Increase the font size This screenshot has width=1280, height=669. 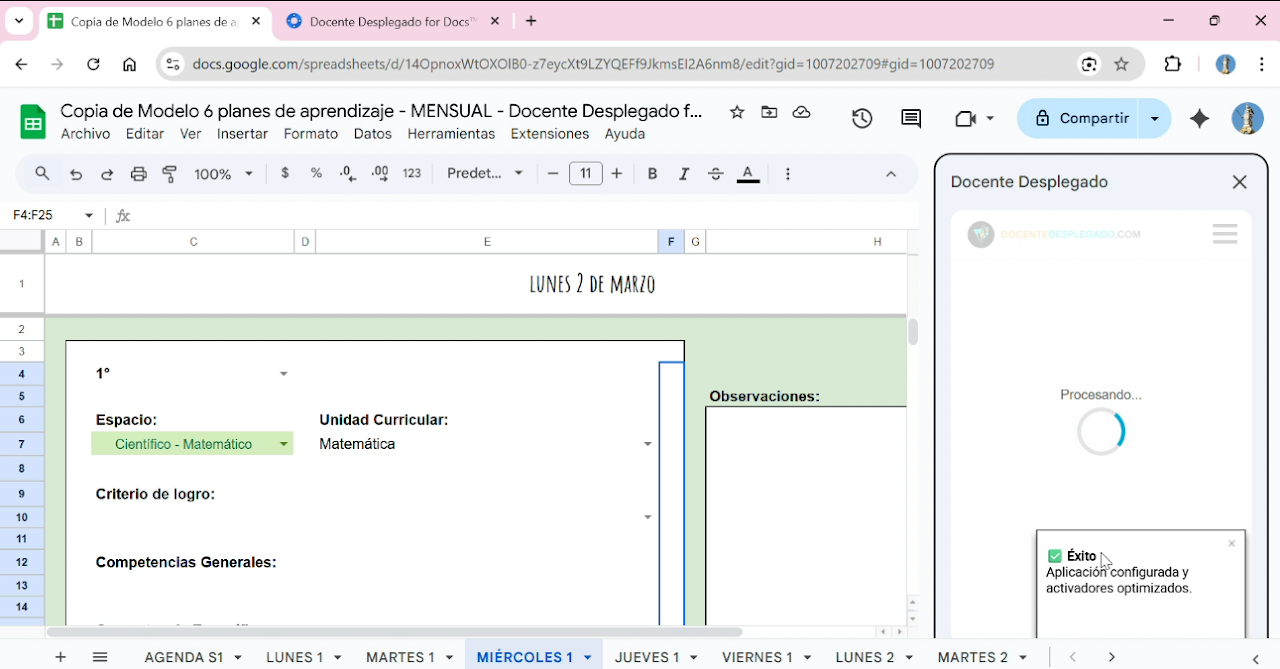click(617, 173)
